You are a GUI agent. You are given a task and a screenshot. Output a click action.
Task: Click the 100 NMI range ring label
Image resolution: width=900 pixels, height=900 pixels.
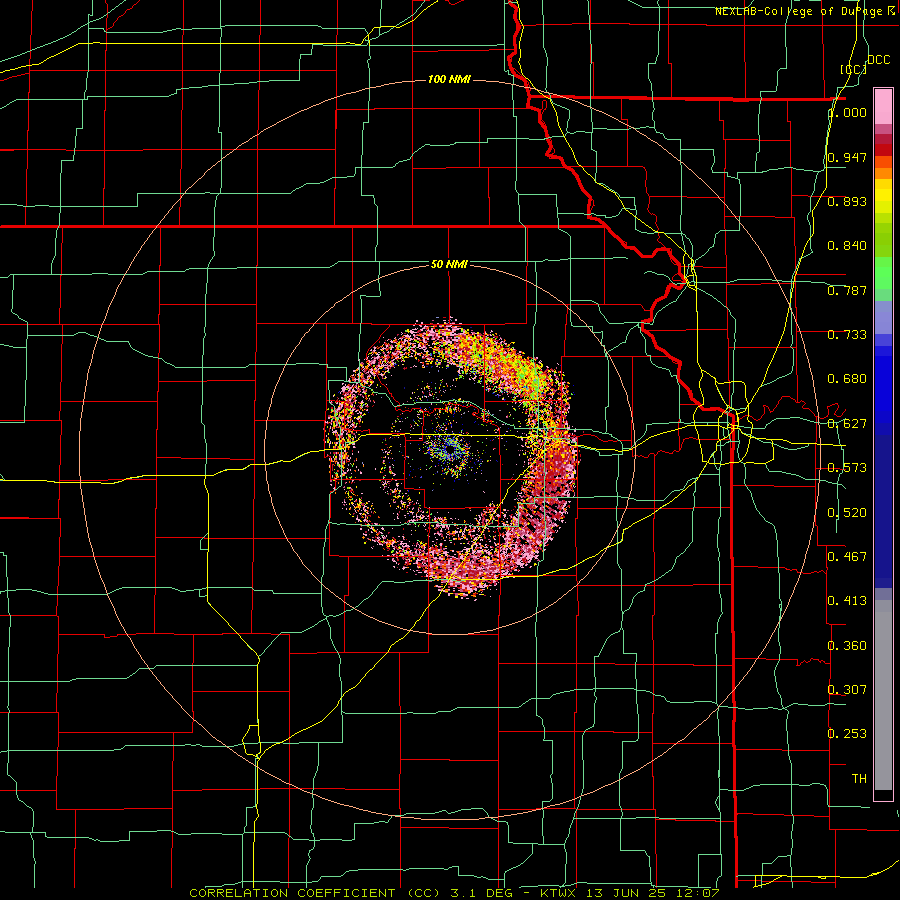pos(449,79)
